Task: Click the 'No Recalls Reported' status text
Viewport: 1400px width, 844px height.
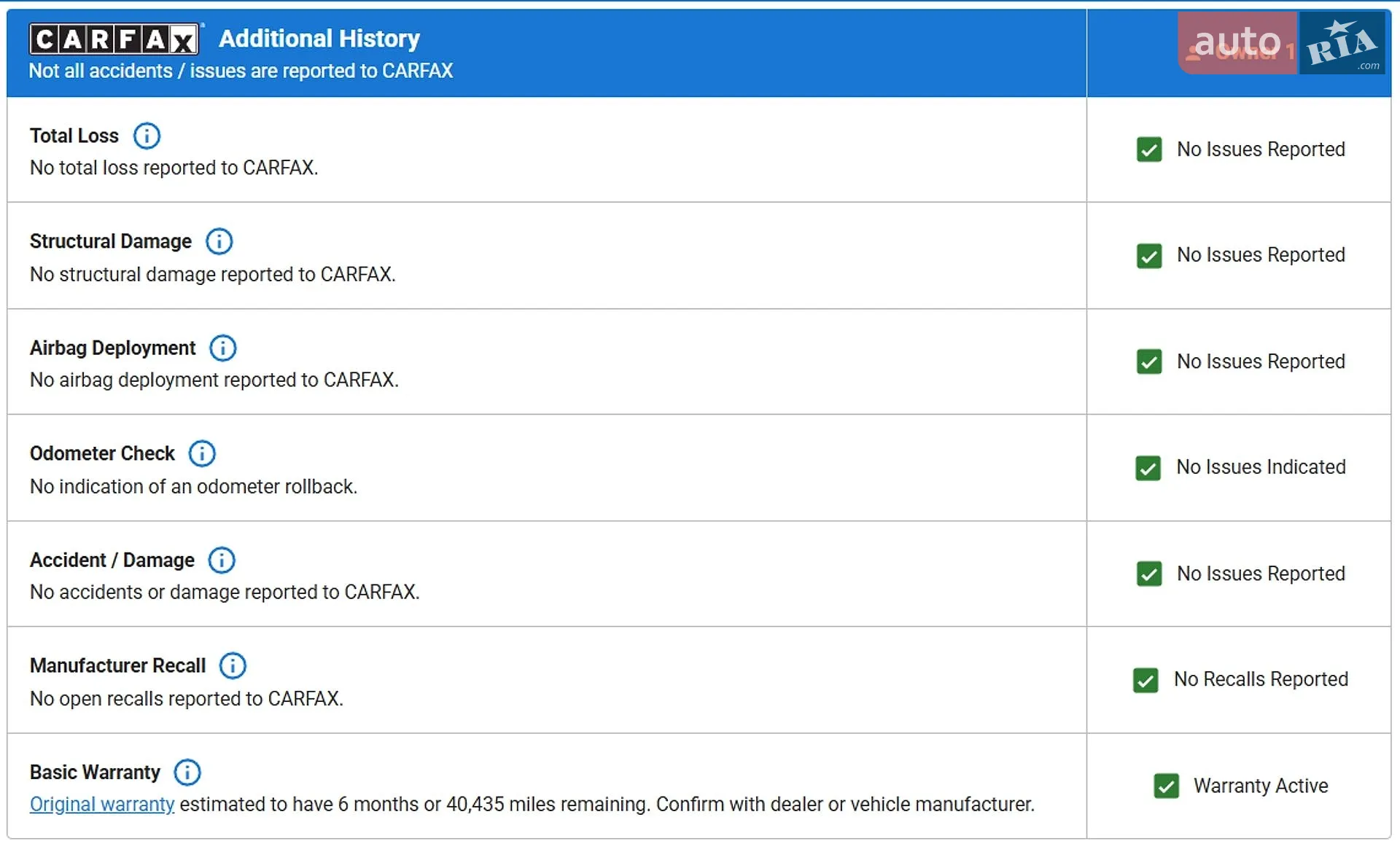Action: pos(1261,679)
